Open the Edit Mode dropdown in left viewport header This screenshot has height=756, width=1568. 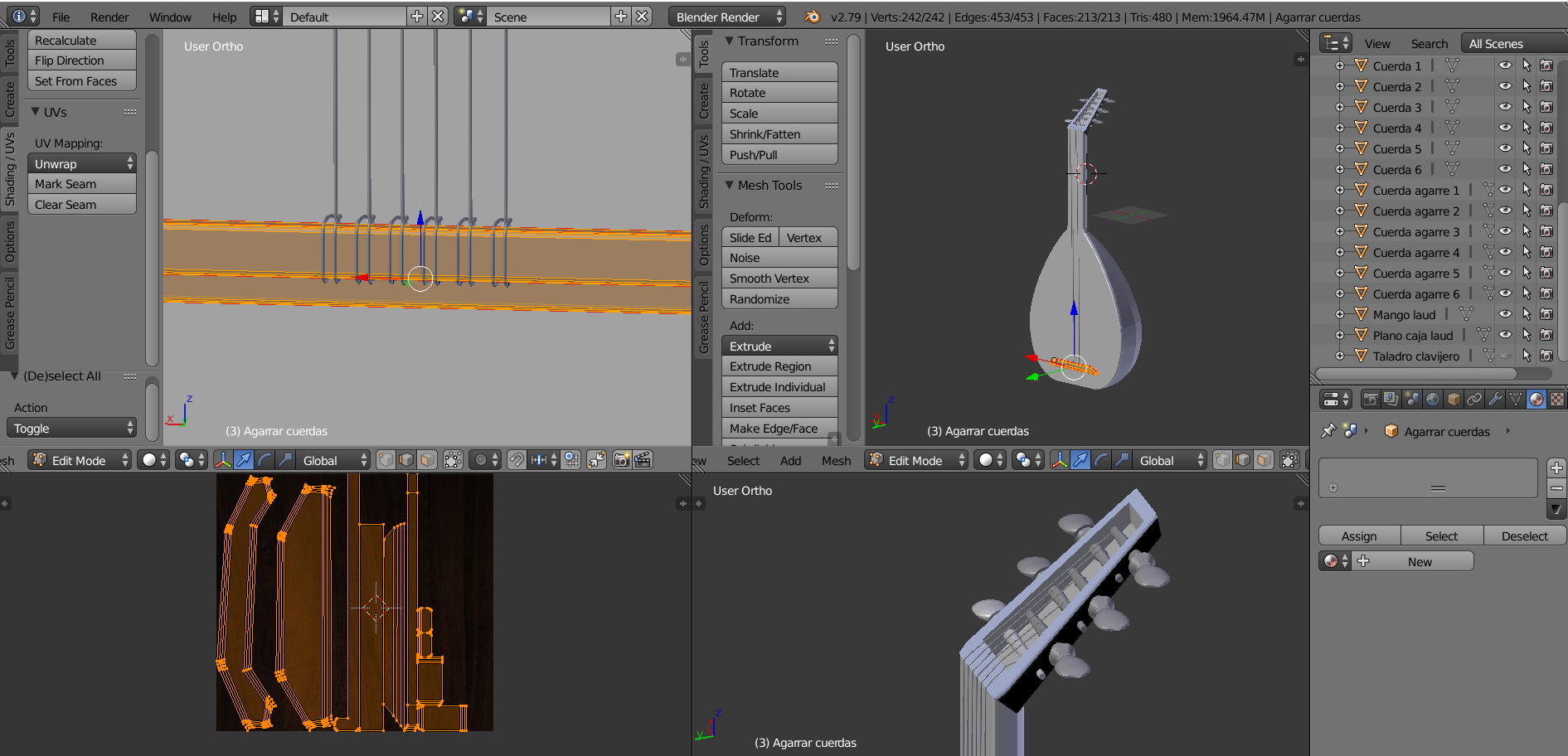(x=80, y=460)
